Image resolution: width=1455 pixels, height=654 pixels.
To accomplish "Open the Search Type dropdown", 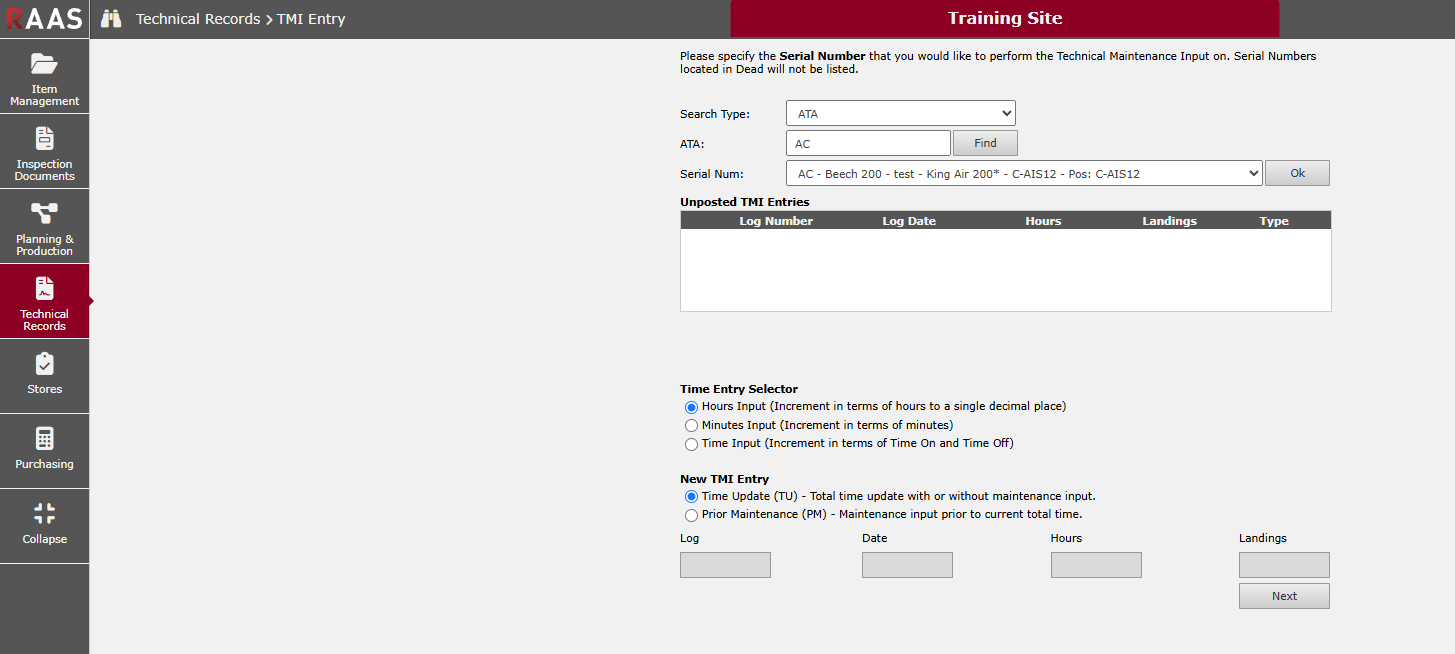I will click(900, 114).
